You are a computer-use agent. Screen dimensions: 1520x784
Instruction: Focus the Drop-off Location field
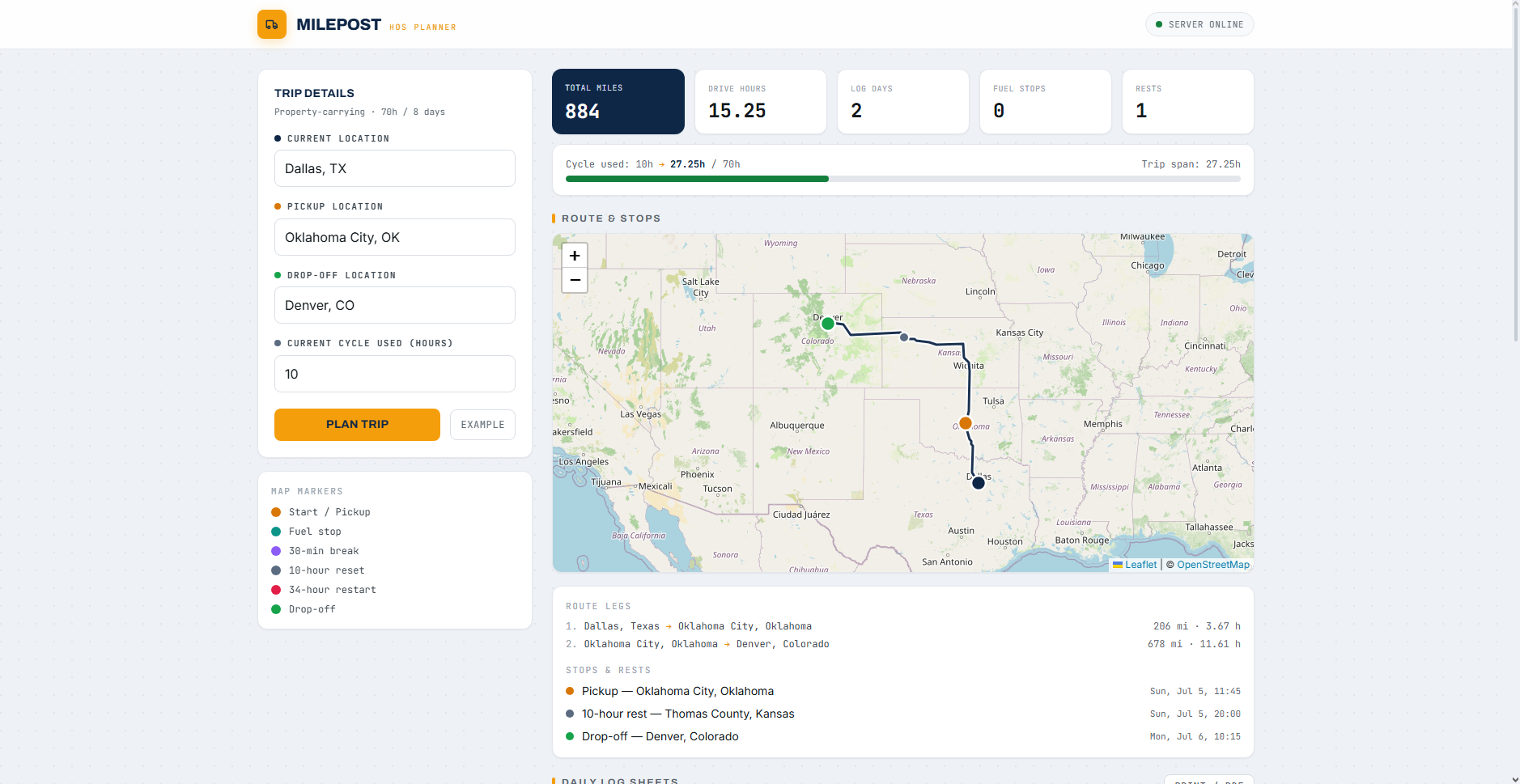pyautogui.click(x=395, y=305)
